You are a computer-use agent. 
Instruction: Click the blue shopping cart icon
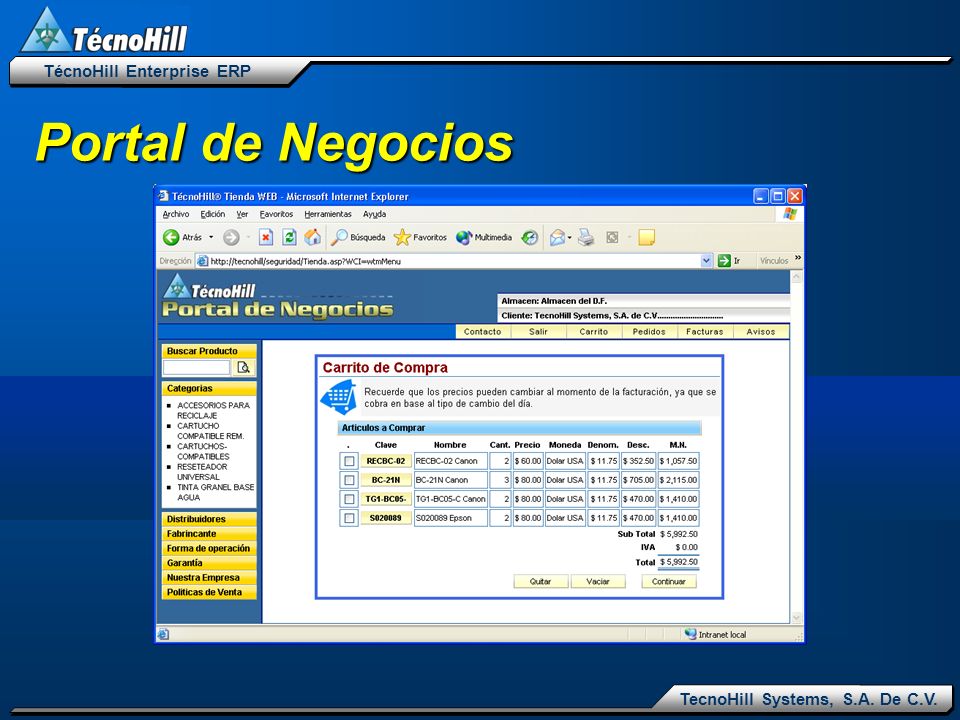(339, 397)
